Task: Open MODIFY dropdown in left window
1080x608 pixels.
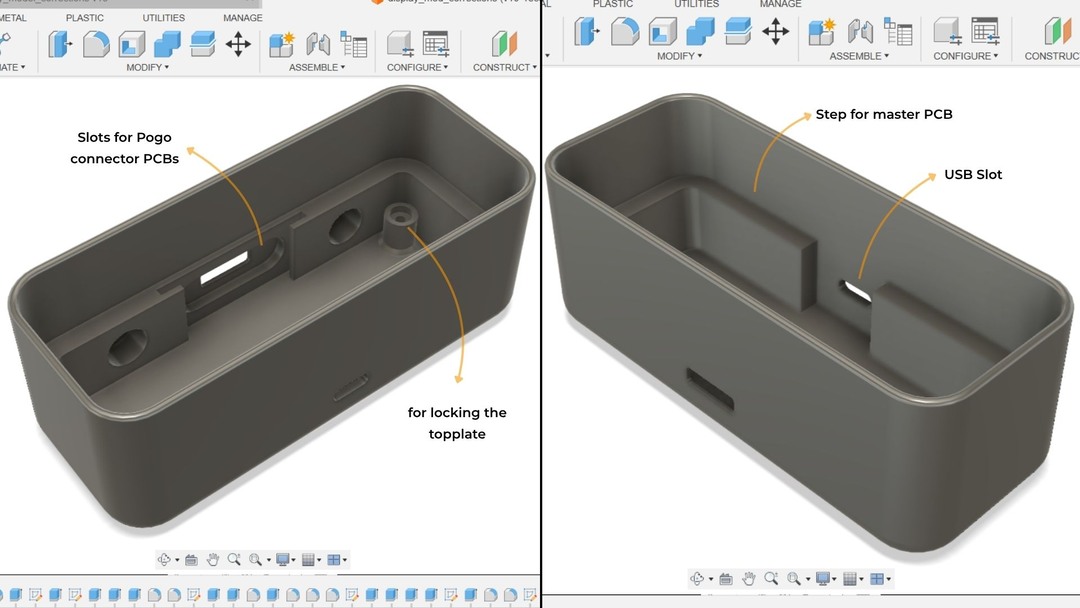Action: (147, 67)
